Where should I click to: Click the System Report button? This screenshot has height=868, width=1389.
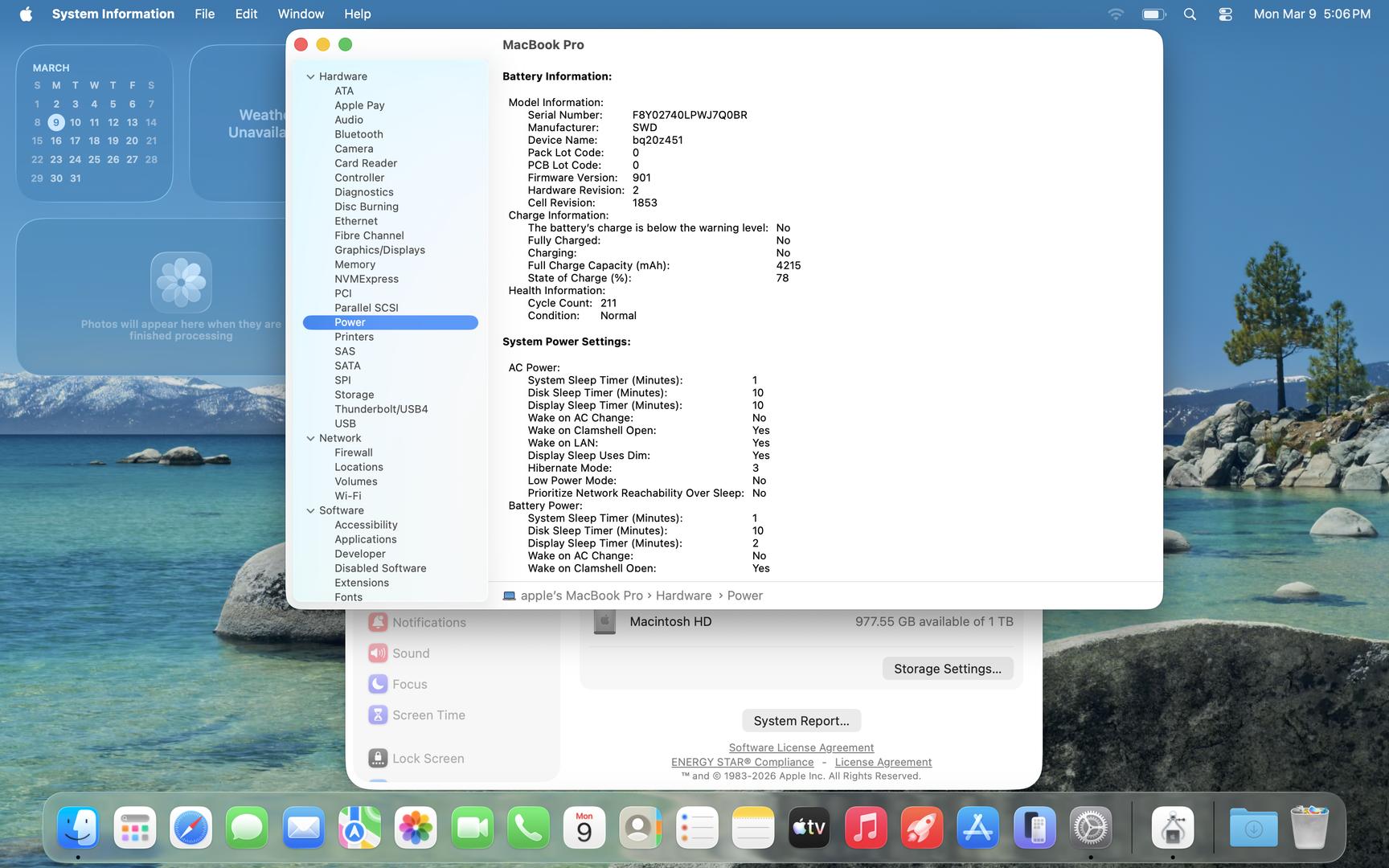coord(801,721)
